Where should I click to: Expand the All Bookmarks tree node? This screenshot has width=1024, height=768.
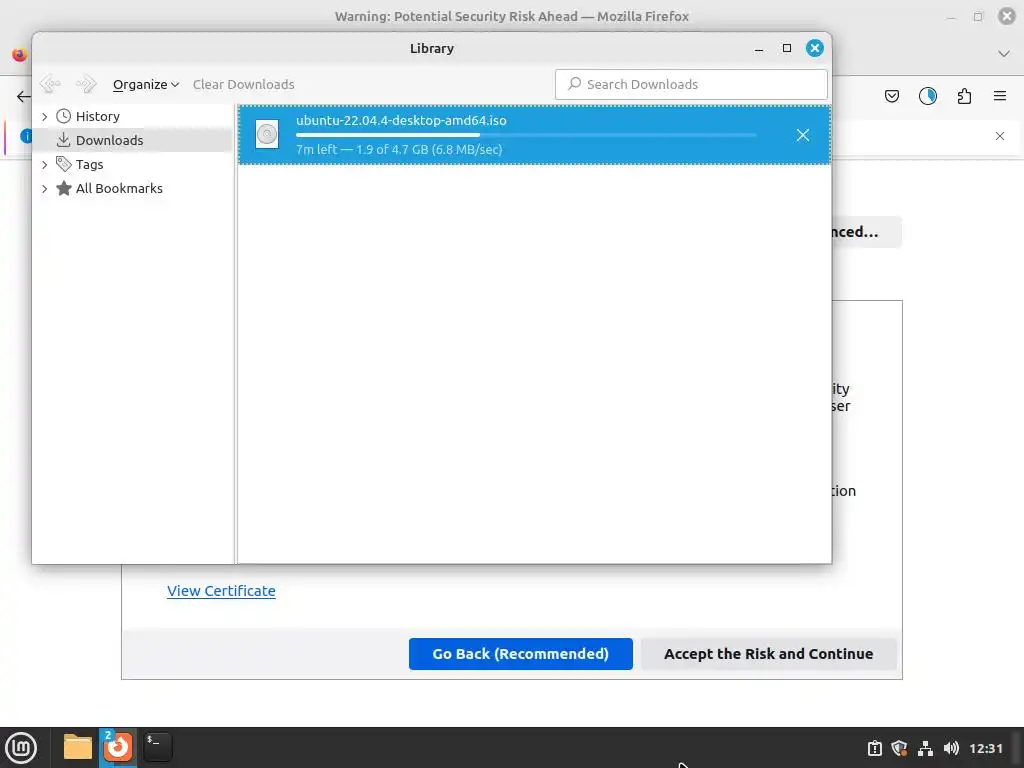click(x=44, y=189)
